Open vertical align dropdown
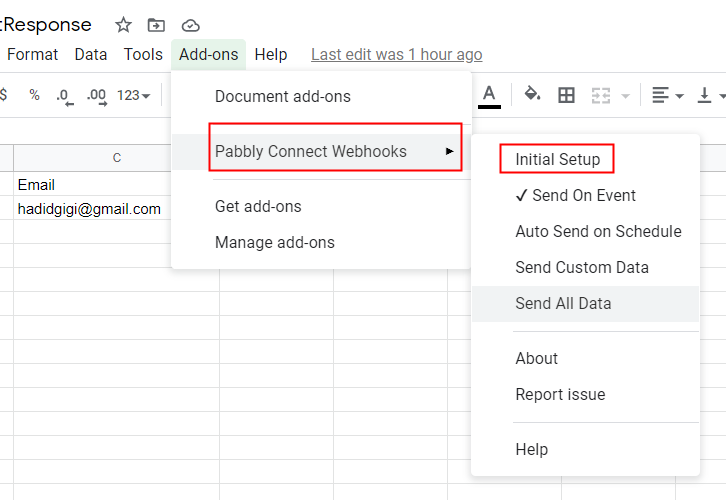726x500 pixels. pyautogui.click(x=710, y=95)
